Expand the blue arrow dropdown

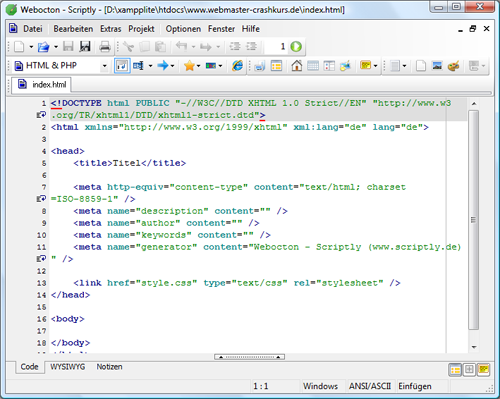coord(172,66)
